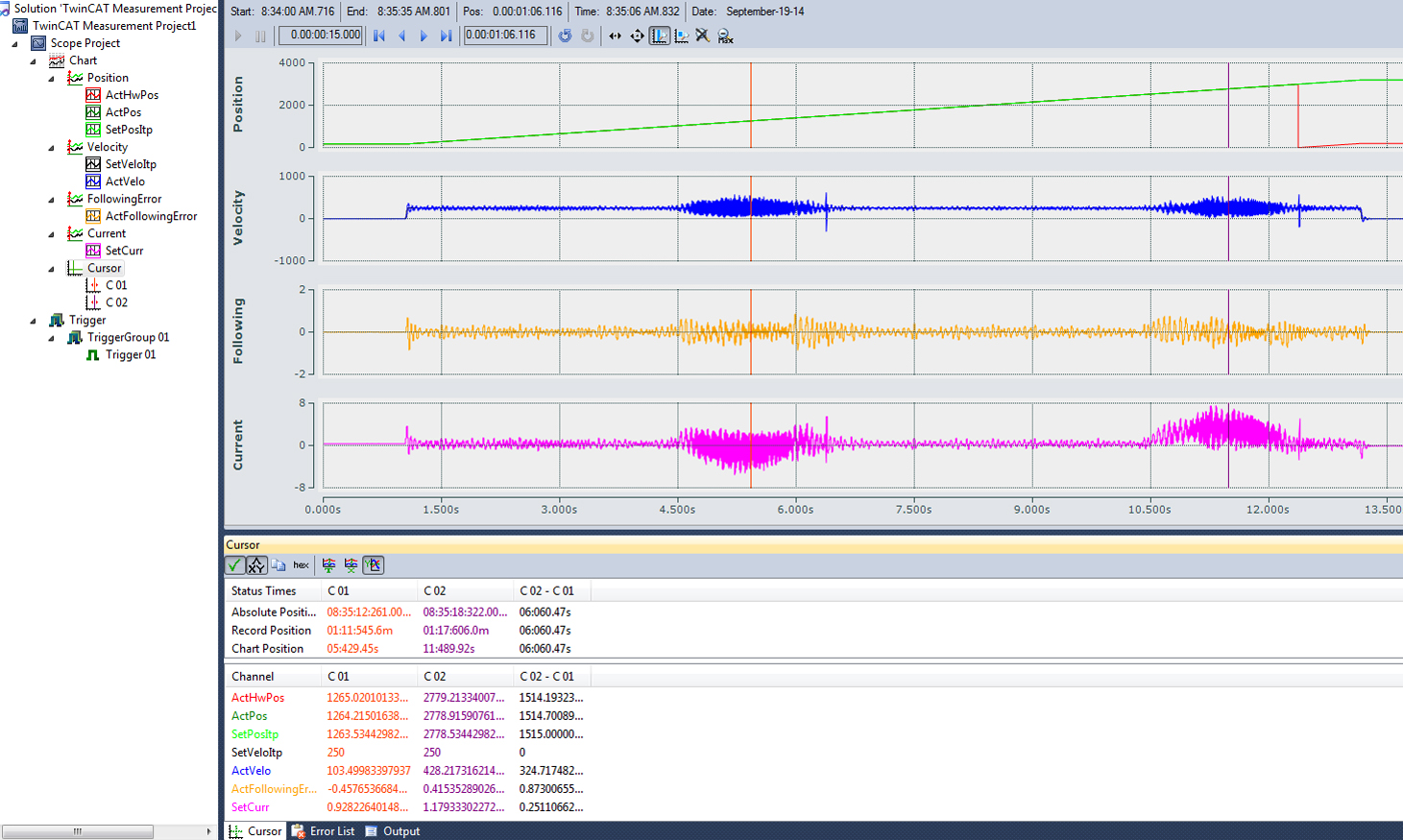Select the horizontal pan arrows tool
This screenshot has height=840, width=1403.
pyautogui.click(x=615, y=36)
